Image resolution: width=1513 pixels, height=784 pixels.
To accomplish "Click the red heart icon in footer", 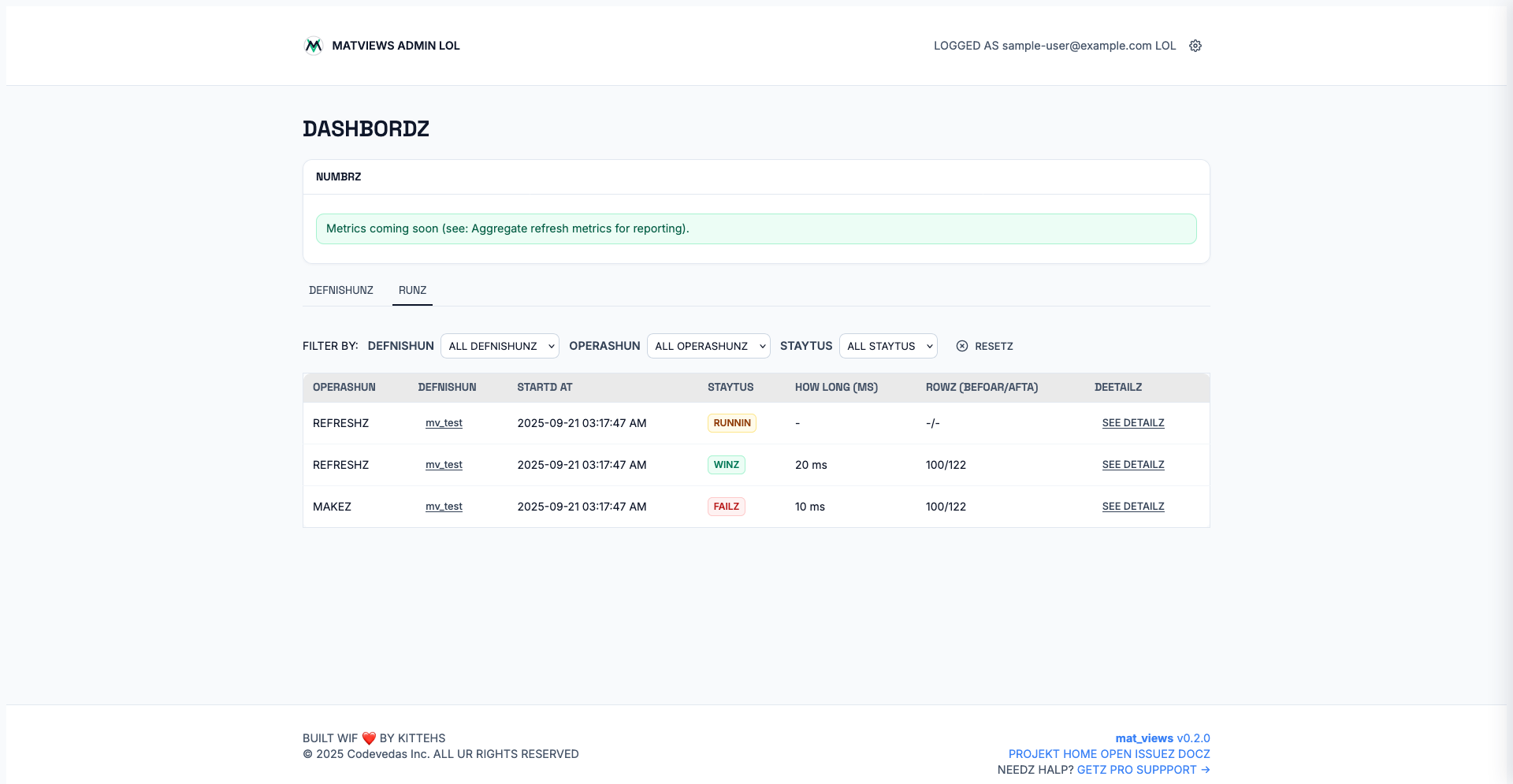I will tap(369, 738).
